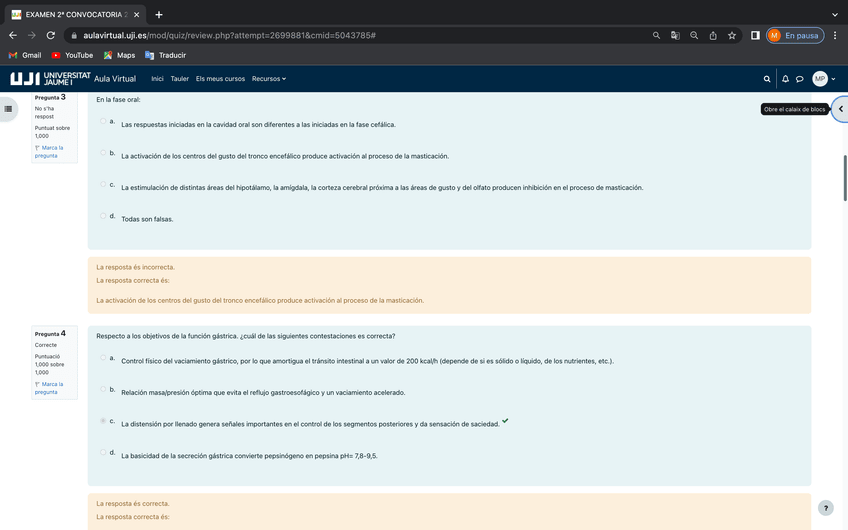Select option c radio button in Pregunta 4
848x530 pixels.
[103, 421]
